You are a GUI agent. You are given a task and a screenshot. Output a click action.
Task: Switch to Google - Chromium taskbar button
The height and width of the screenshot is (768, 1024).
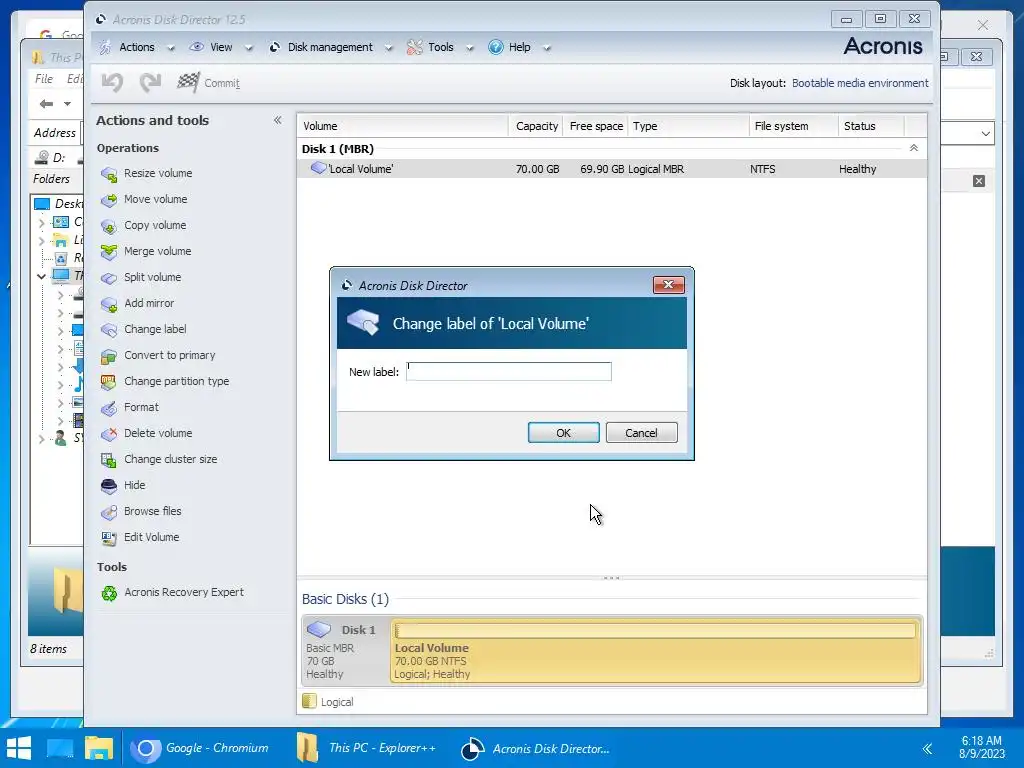200,748
